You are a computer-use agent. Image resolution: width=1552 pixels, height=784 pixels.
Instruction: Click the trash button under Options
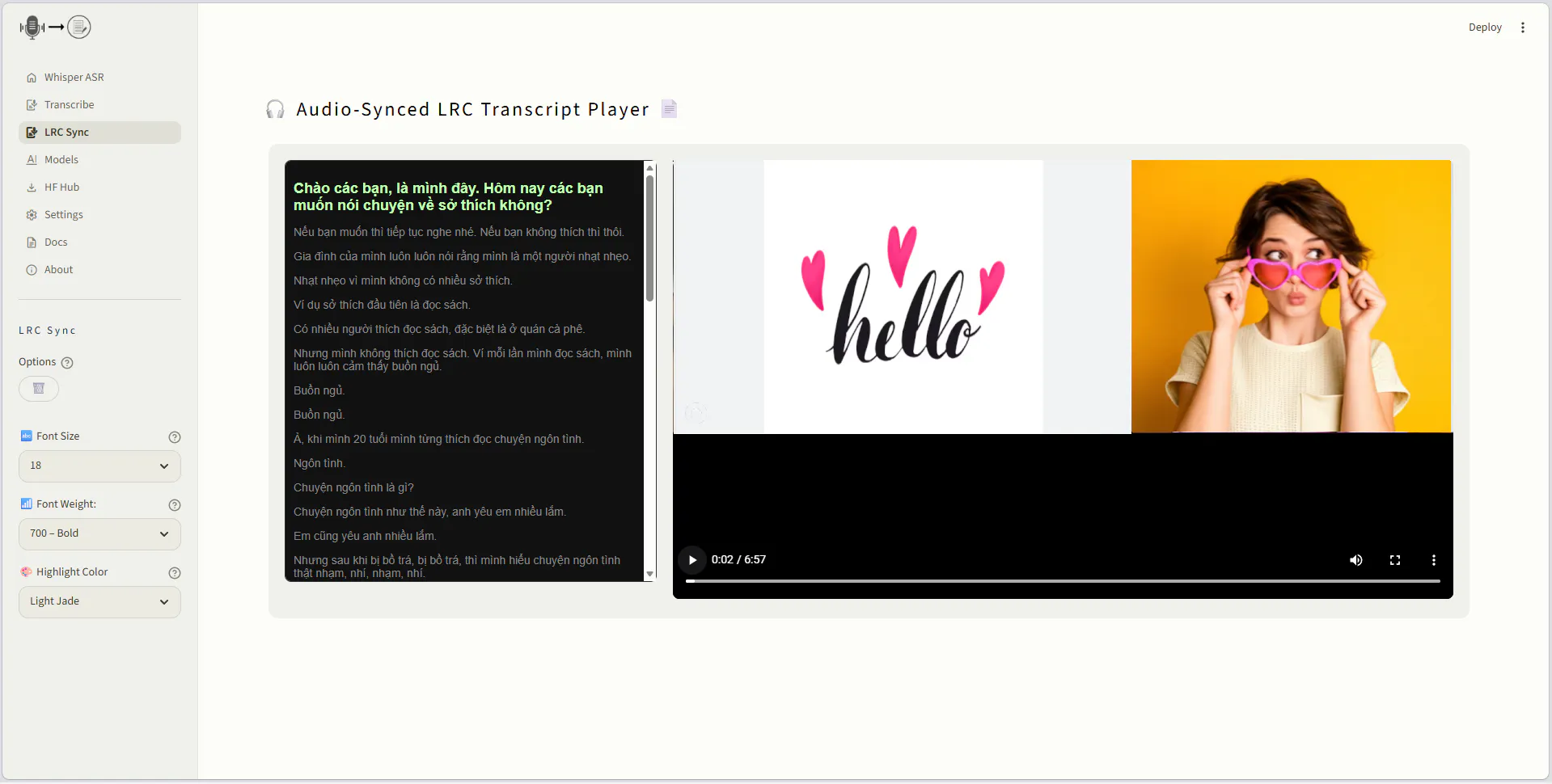[39, 389]
